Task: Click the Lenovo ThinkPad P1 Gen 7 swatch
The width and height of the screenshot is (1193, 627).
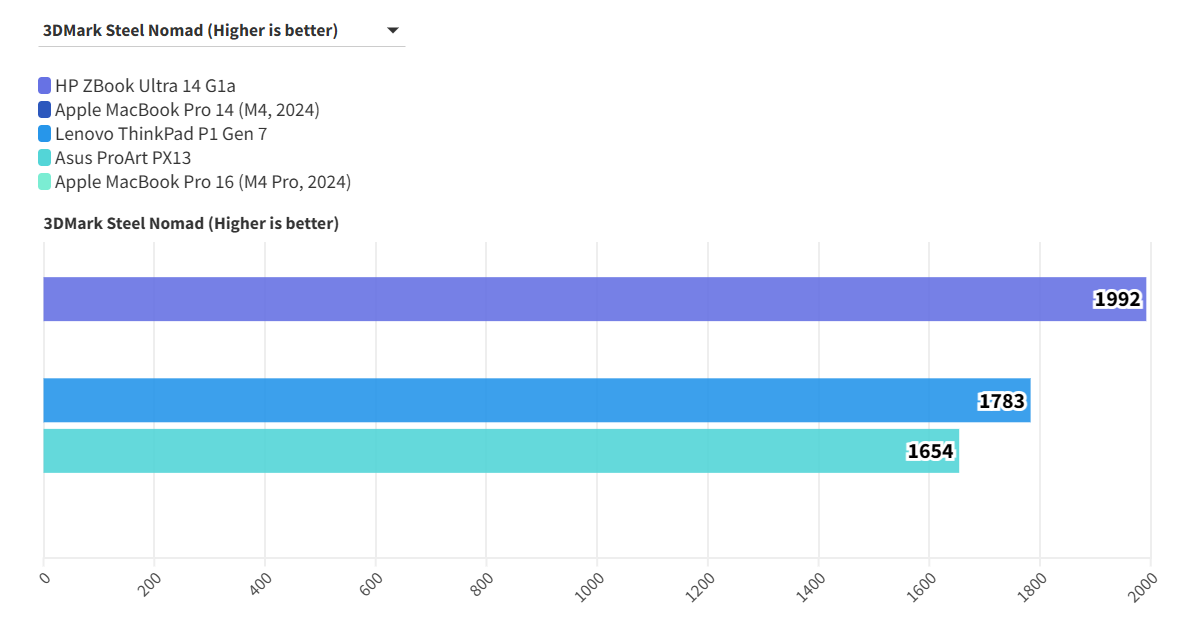Action: 44,134
